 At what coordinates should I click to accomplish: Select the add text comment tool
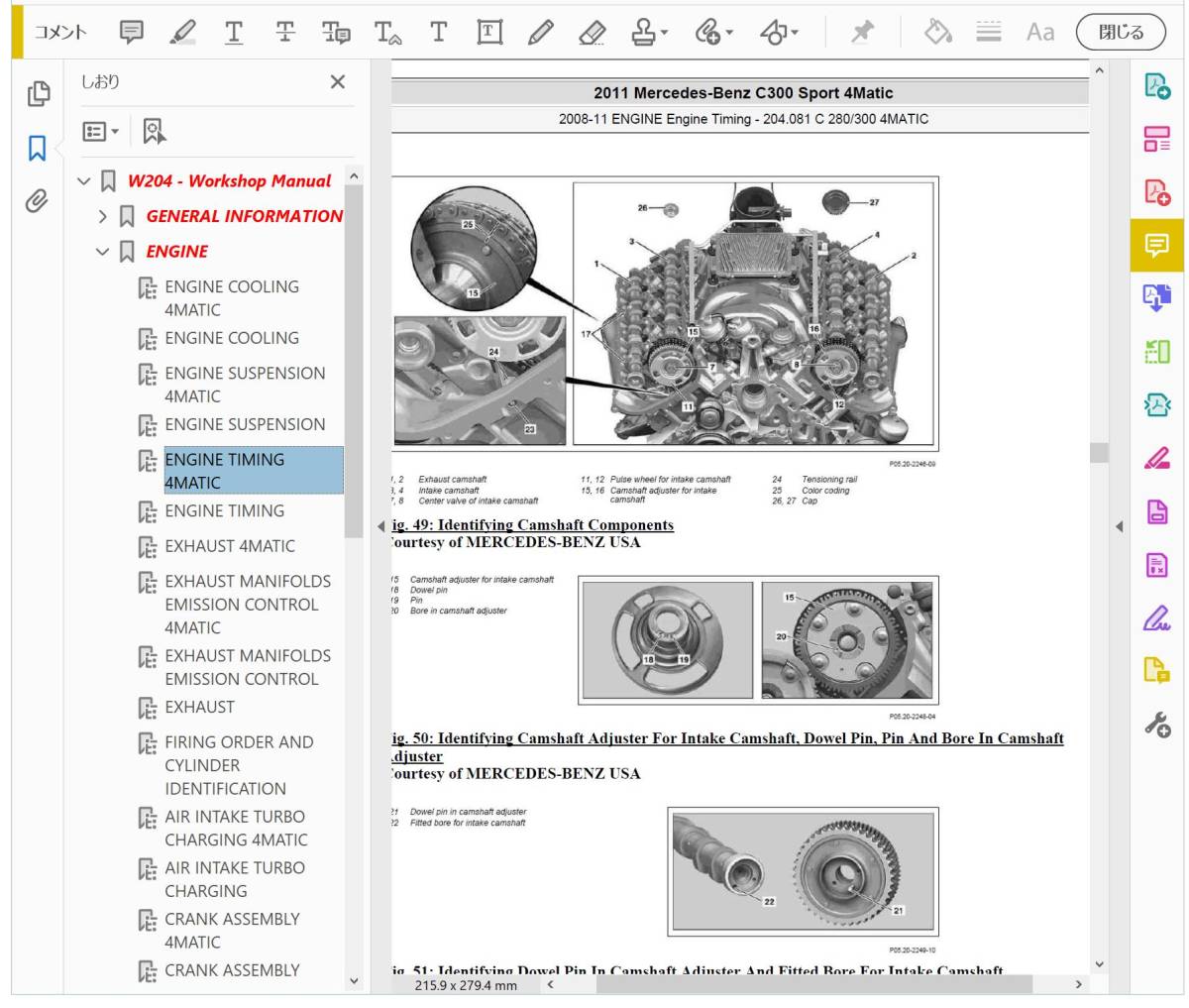[x=438, y=32]
